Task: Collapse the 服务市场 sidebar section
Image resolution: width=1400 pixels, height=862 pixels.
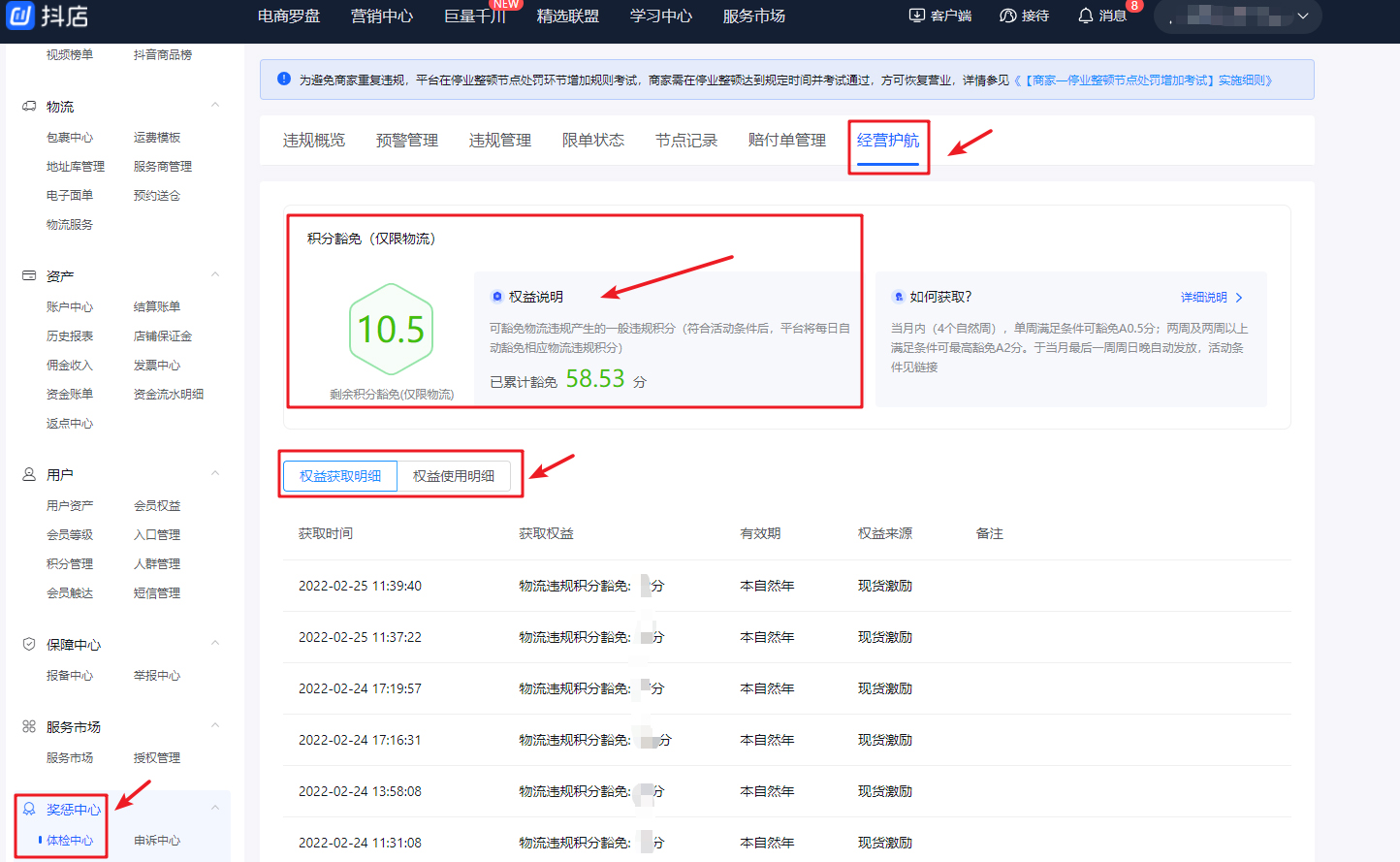Action: click(x=215, y=725)
